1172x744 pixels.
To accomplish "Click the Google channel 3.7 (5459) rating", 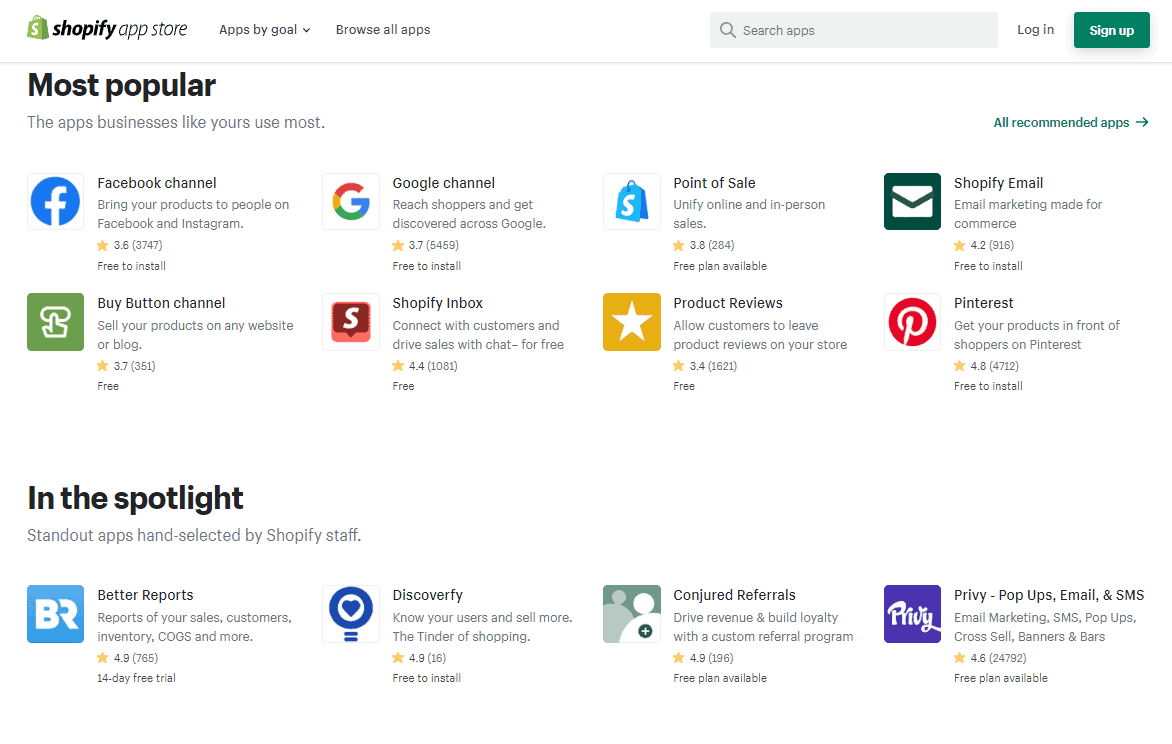I will click(425, 245).
